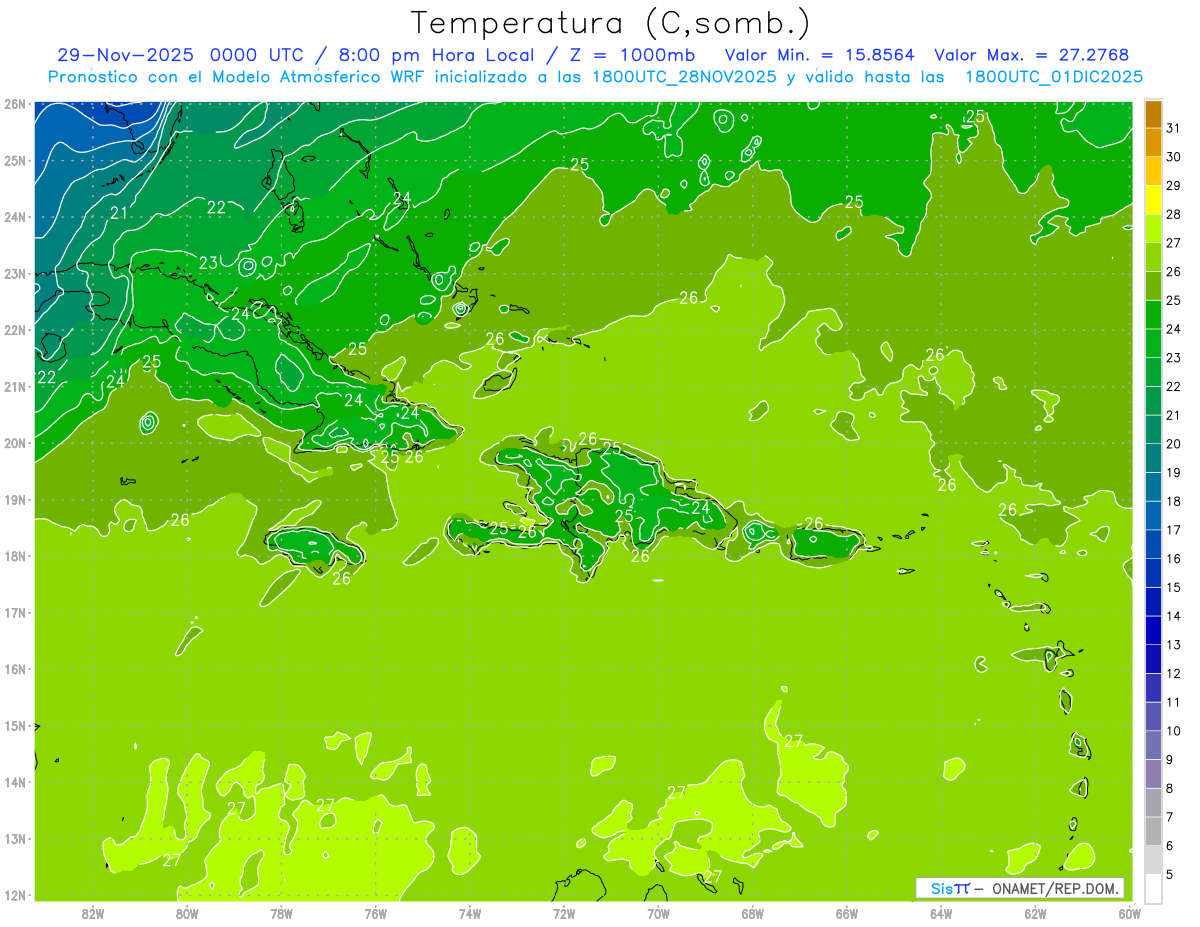Click the green colorbar swatch between 23 and 24
The width and height of the screenshot is (1200, 927).
[x=1153, y=343]
